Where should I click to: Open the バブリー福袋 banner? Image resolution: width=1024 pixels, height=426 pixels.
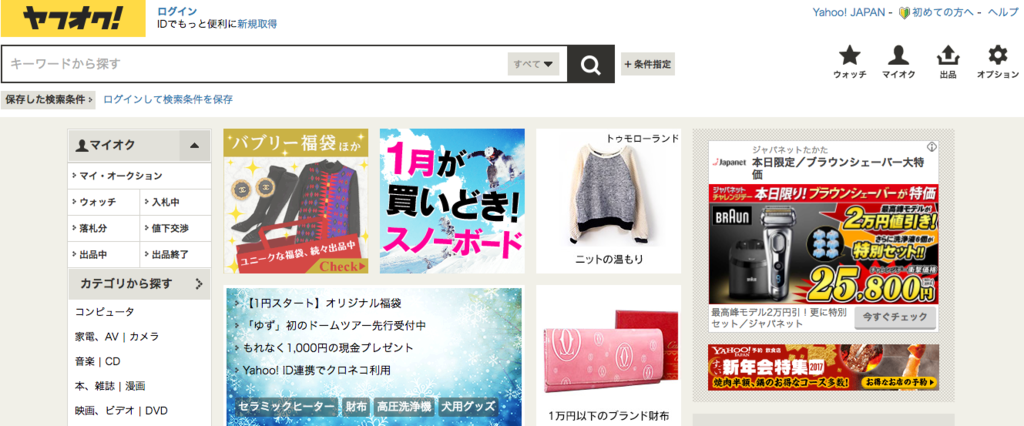(x=296, y=201)
